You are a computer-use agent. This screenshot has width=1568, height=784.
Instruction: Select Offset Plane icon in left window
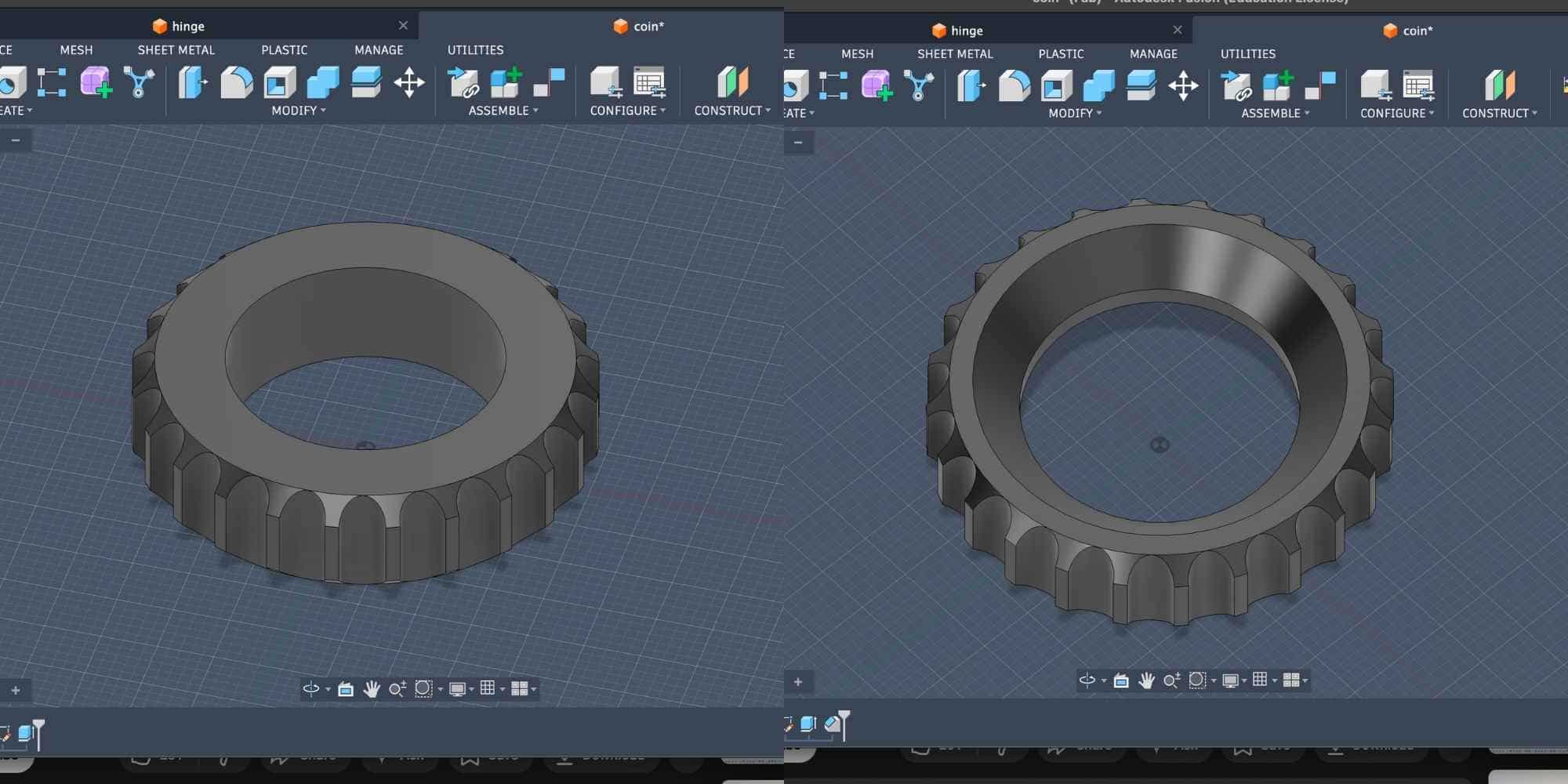(x=732, y=82)
